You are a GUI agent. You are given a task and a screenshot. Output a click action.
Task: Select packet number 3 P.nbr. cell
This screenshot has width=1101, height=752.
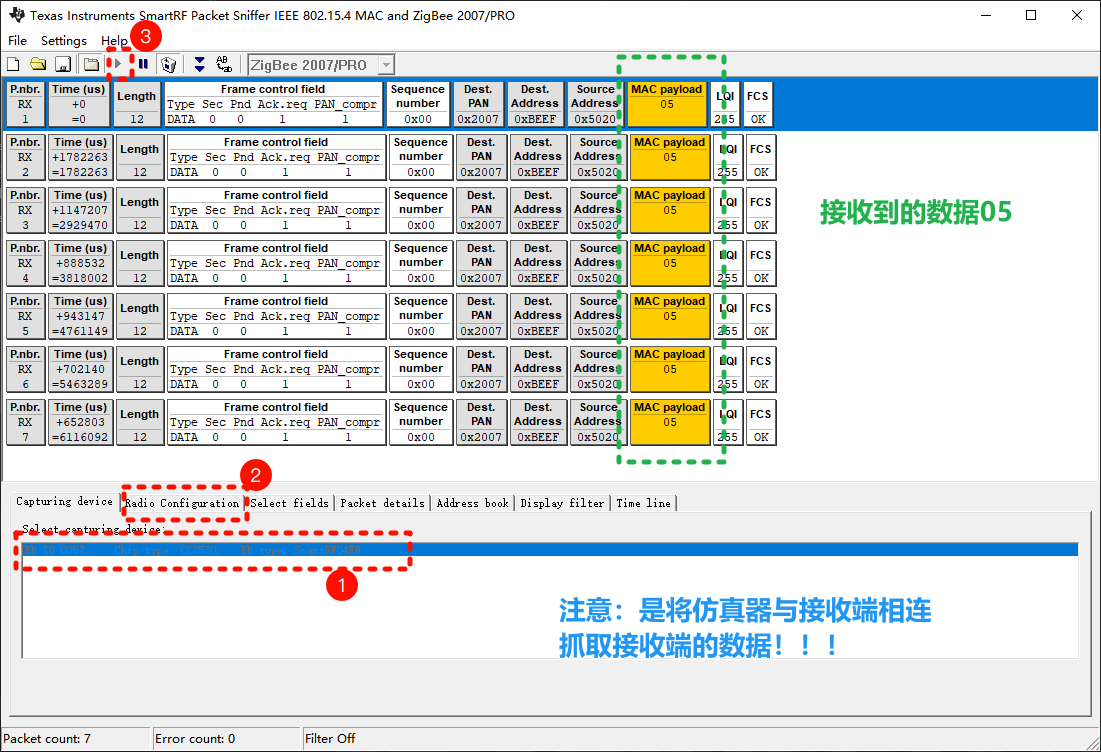[25, 210]
